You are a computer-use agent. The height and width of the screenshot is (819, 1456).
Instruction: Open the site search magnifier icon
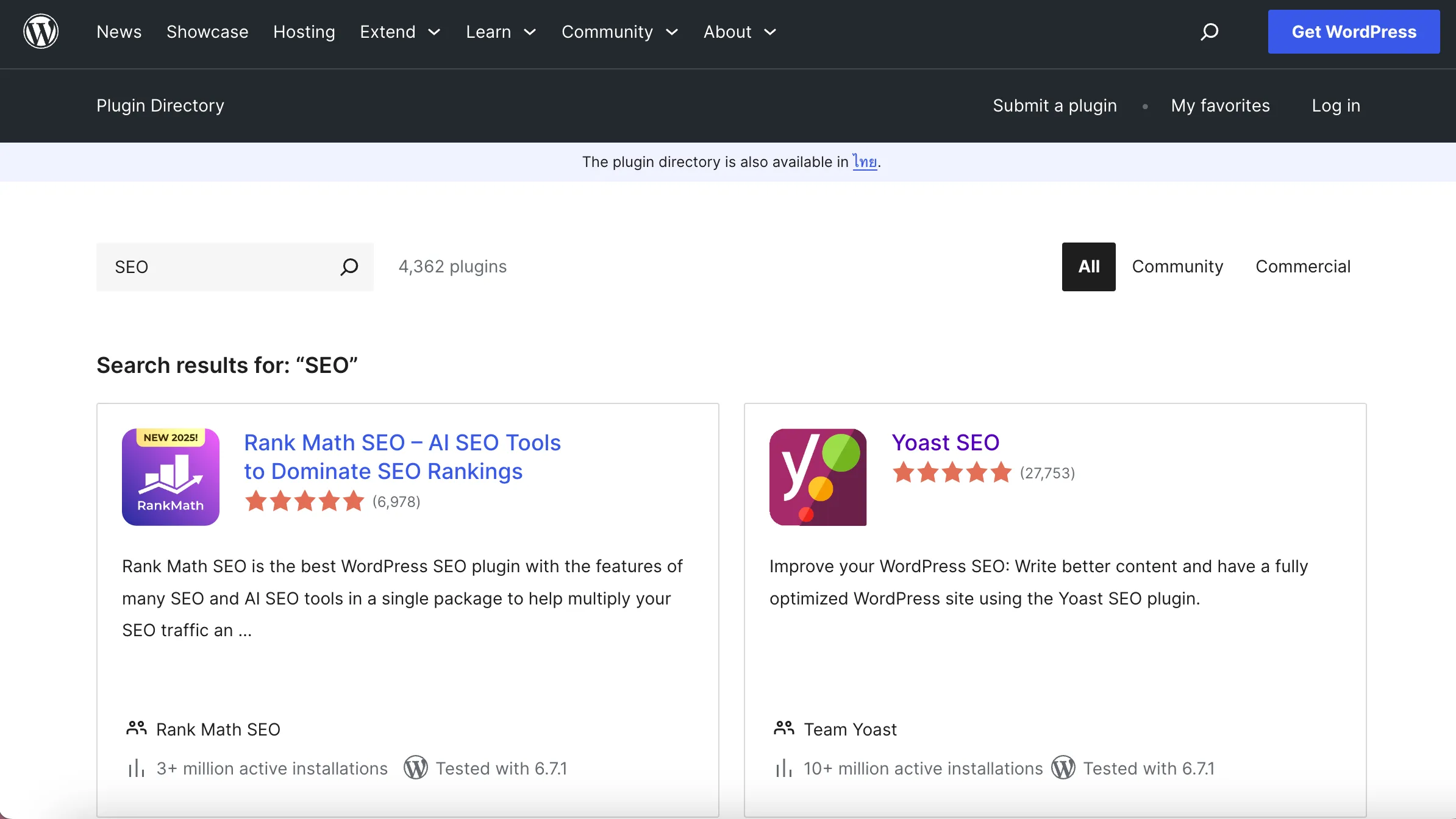pos(1210,31)
